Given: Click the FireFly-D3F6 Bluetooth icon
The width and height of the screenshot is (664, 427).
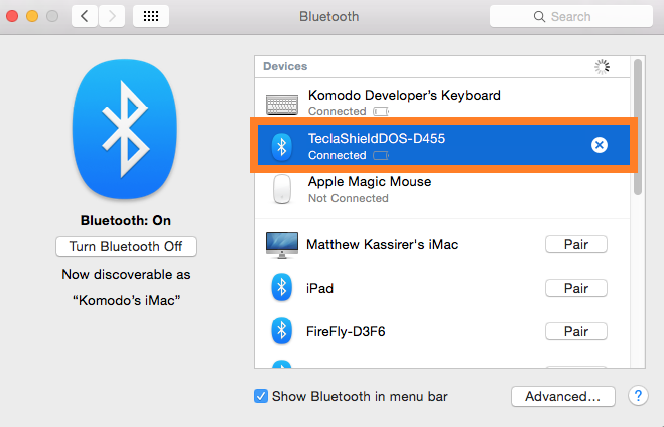Looking at the screenshot, I should click(282, 331).
